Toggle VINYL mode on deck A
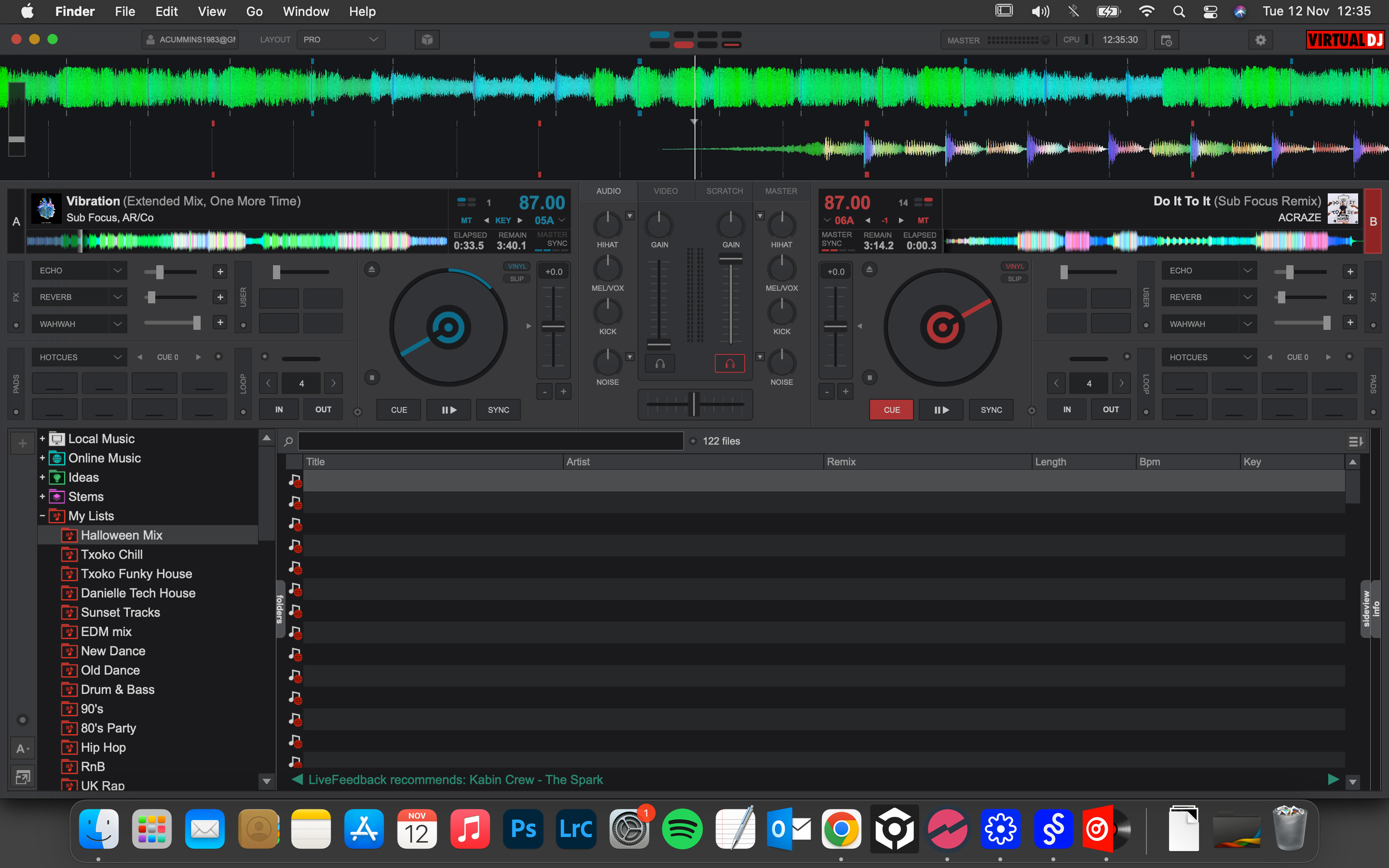This screenshot has height=868, width=1389. [x=517, y=266]
